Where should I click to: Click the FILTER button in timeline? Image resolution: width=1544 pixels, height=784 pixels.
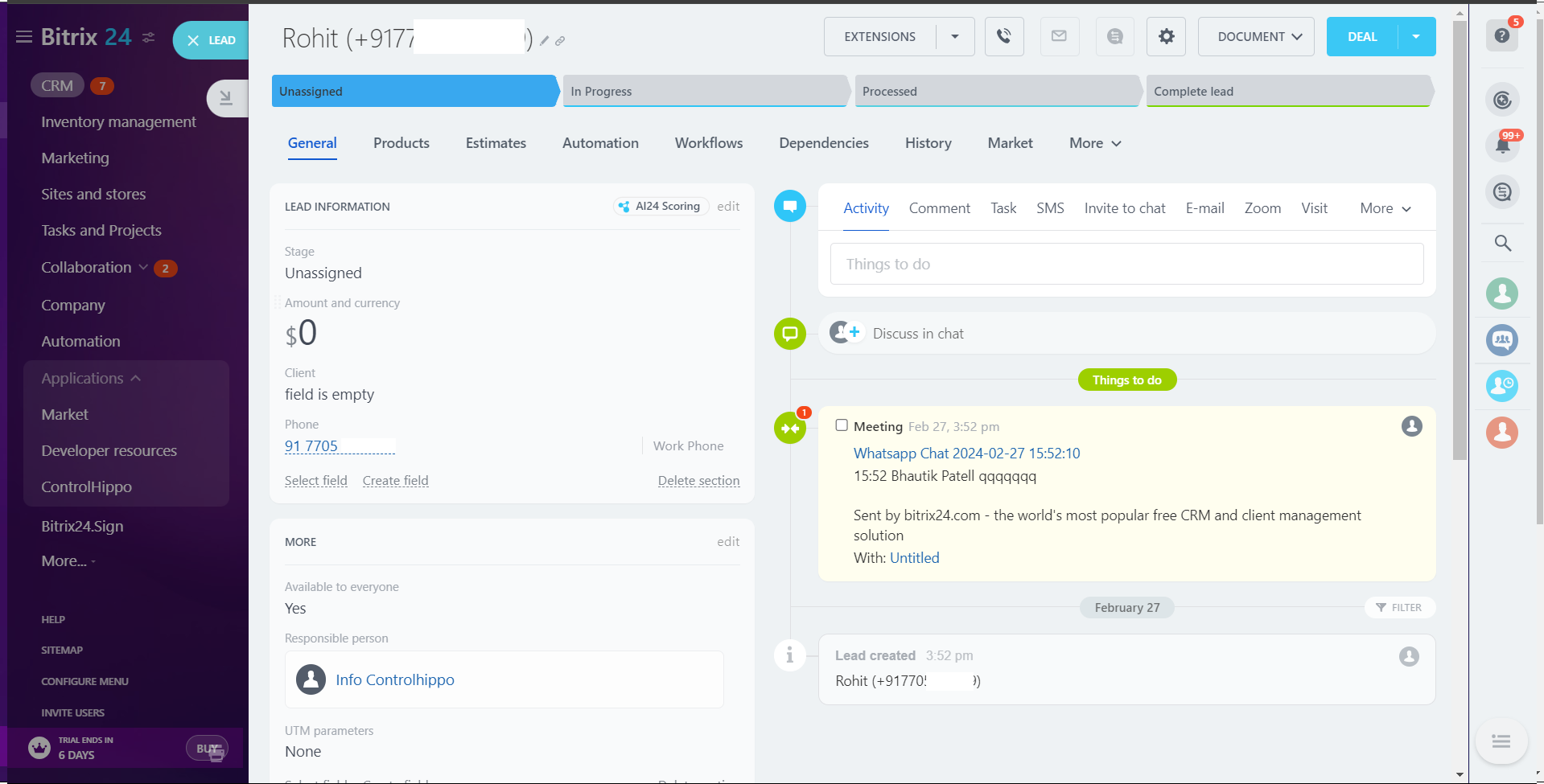tap(1399, 608)
